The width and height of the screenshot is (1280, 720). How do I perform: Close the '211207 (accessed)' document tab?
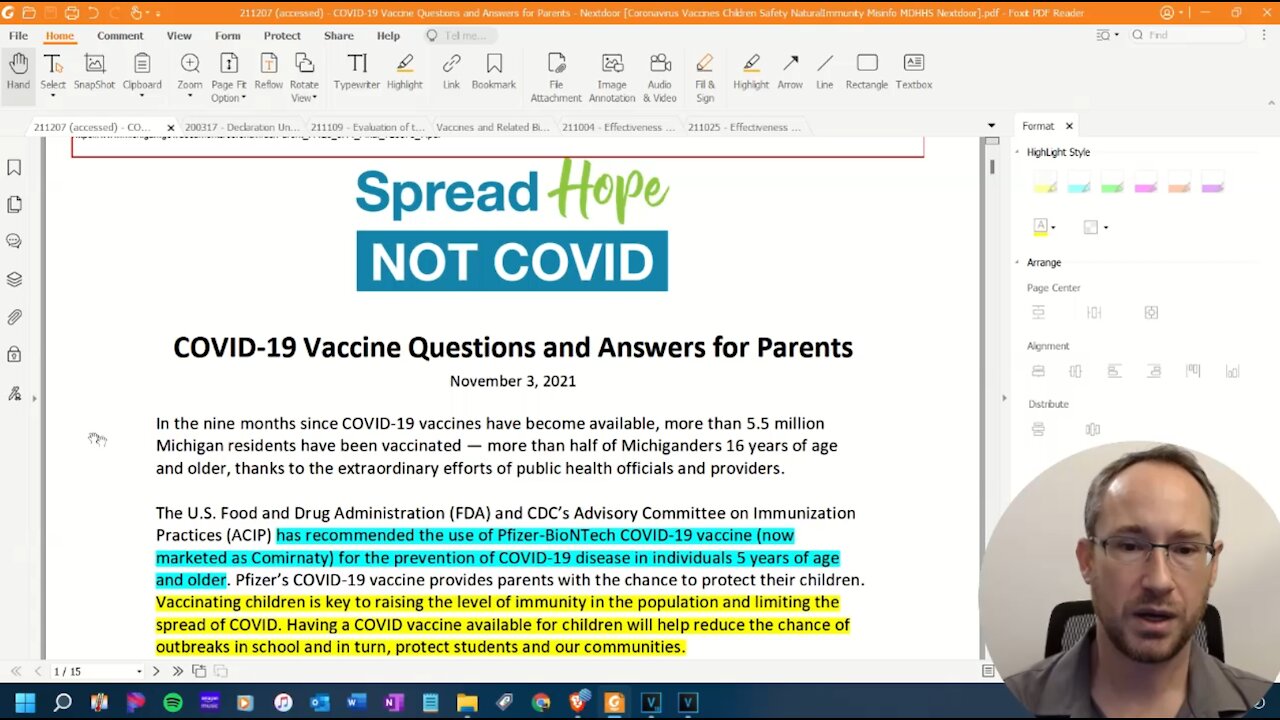click(x=170, y=127)
